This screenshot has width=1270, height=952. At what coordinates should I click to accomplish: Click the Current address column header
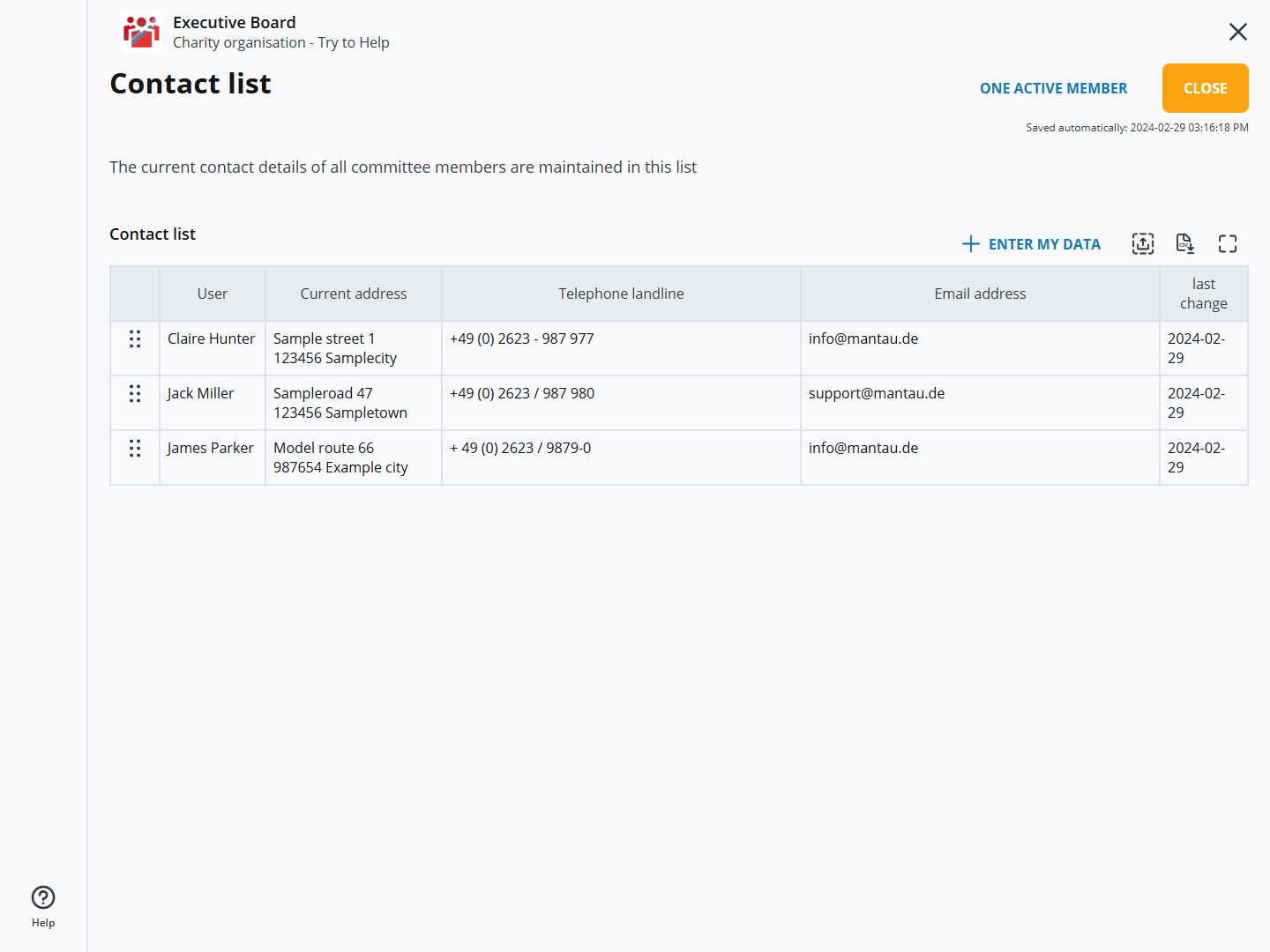(x=353, y=294)
